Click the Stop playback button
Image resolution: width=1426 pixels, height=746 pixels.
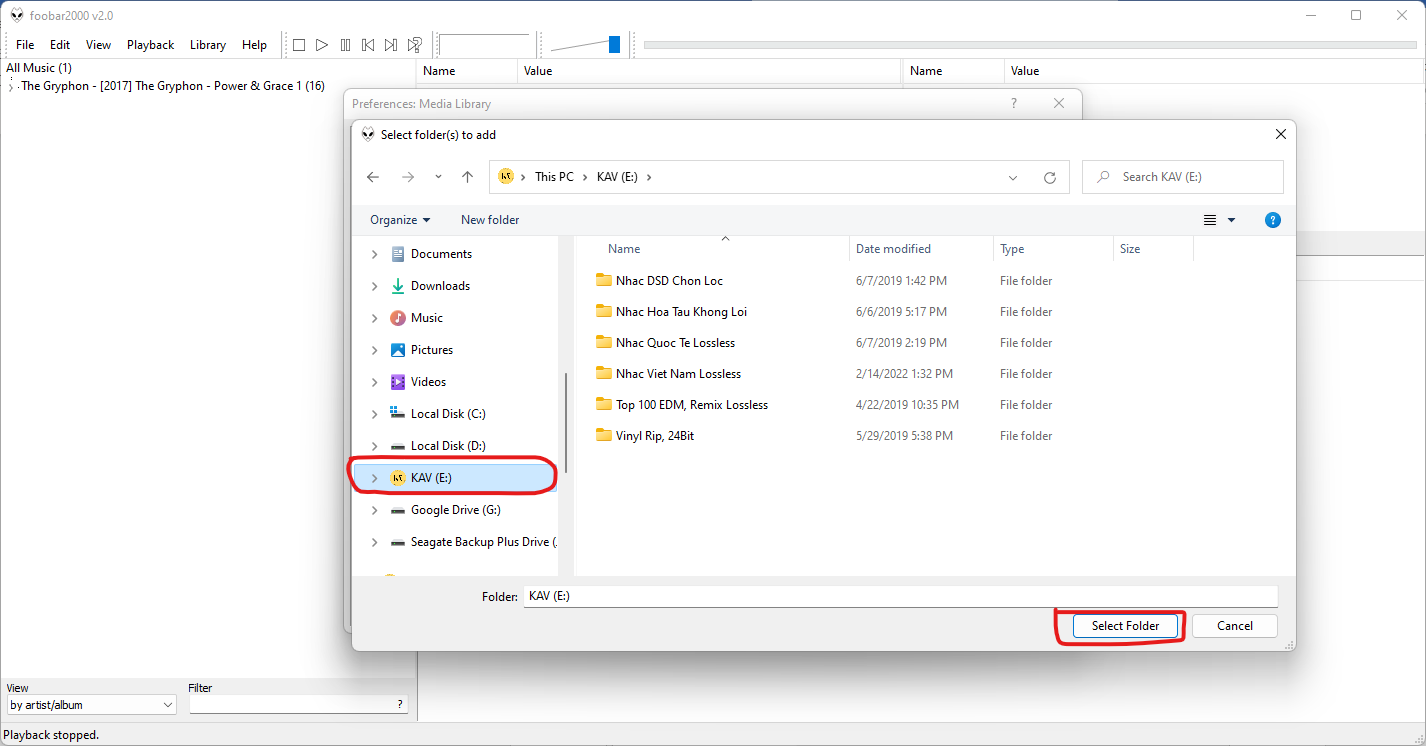click(x=298, y=45)
